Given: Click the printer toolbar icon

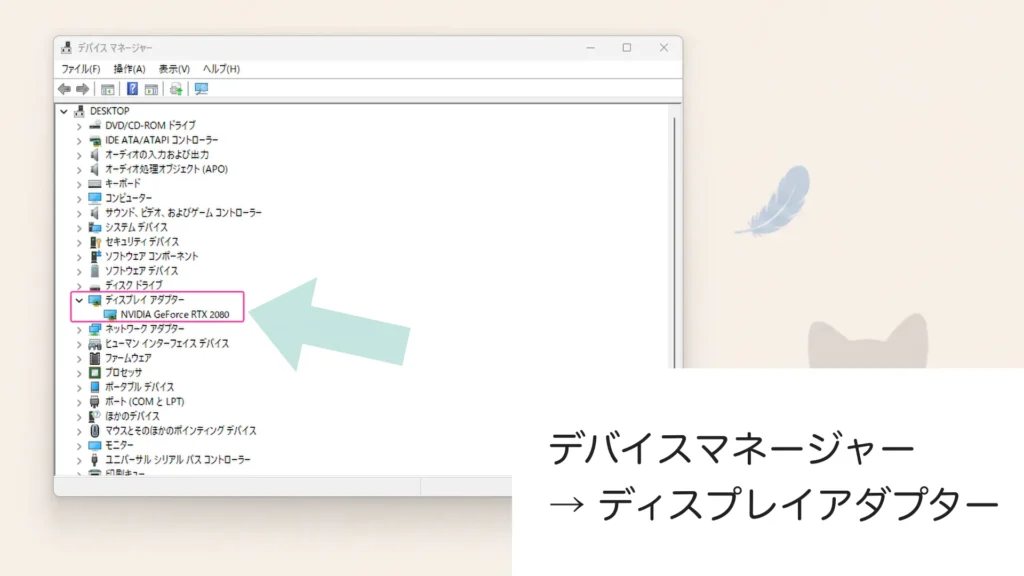Looking at the screenshot, I should click(176, 89).
